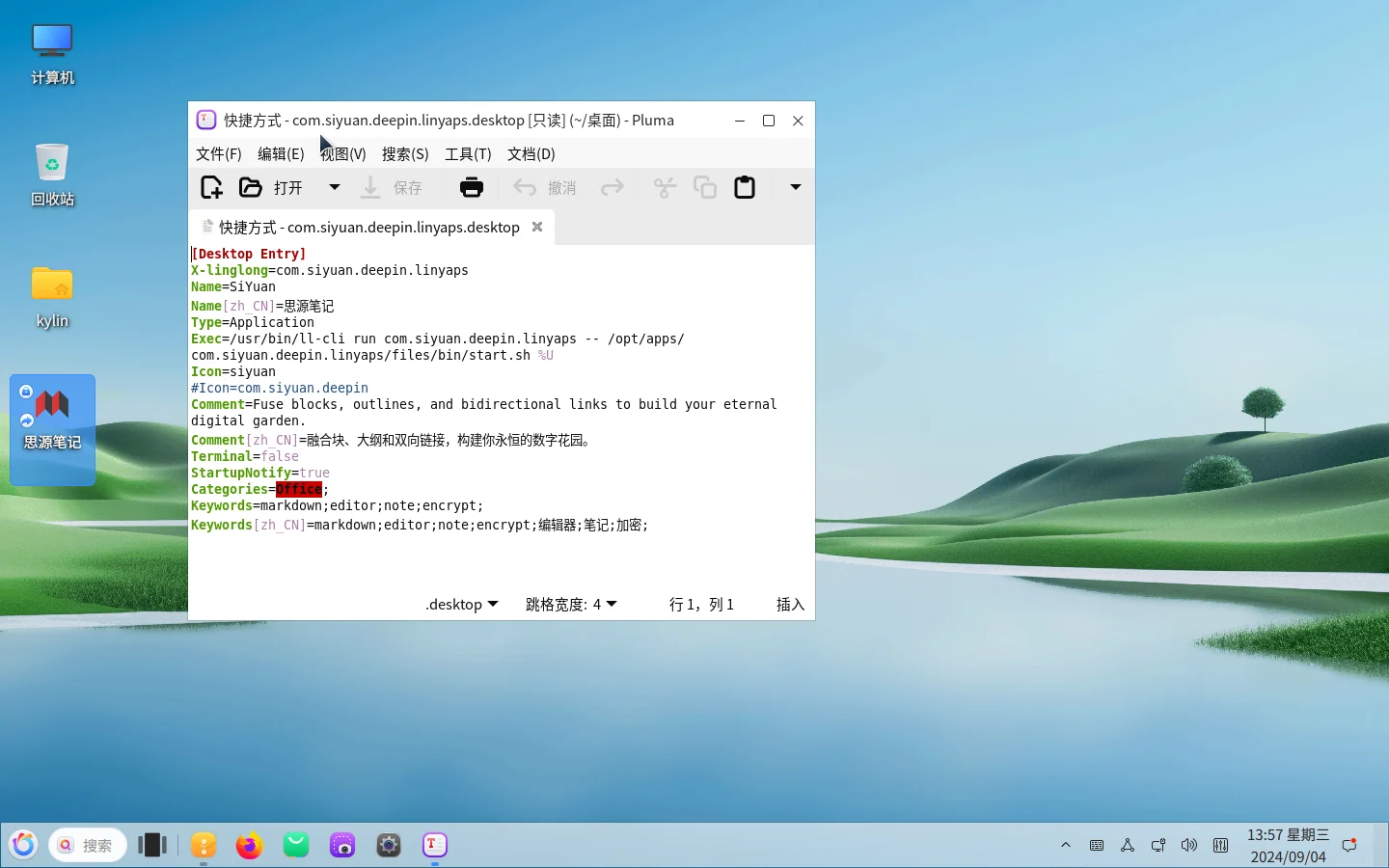Show hidden tray icons arrow
The height and width of the screenshot is (868, 1389).
[x=1066, y=846]
